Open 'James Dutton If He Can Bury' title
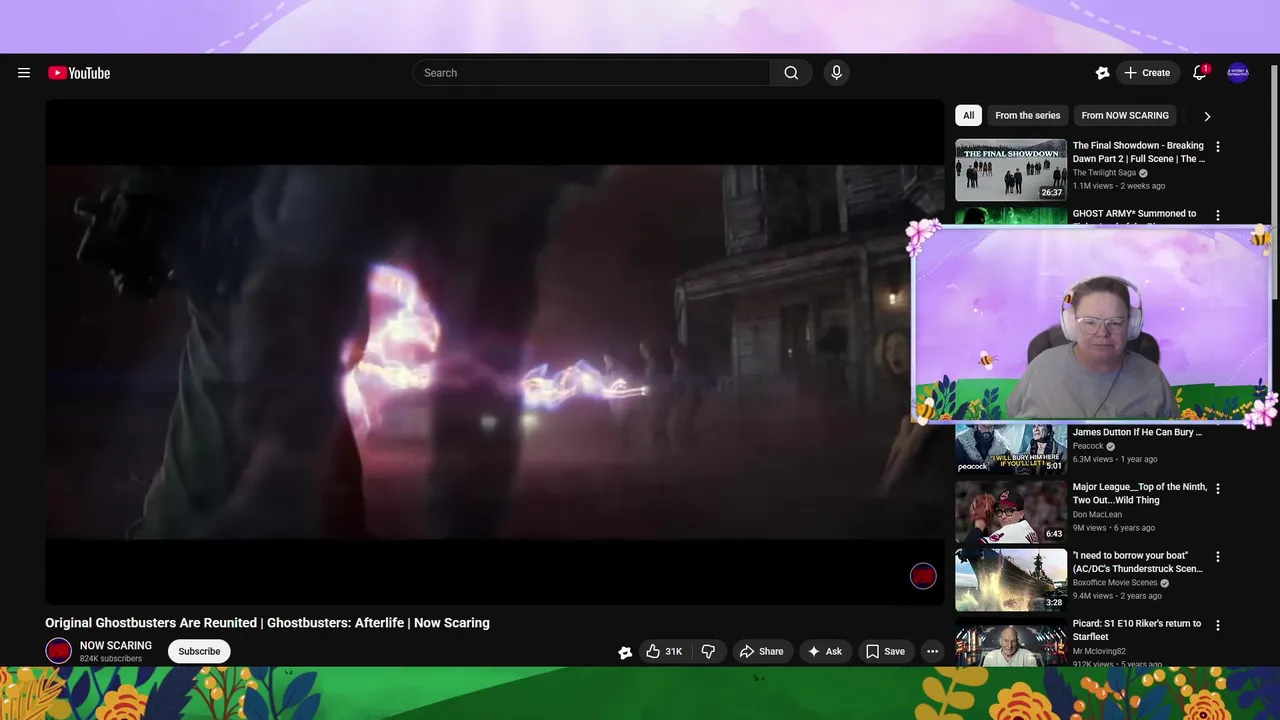This screenshot has height=720, width=1280. coord(1137,433)
